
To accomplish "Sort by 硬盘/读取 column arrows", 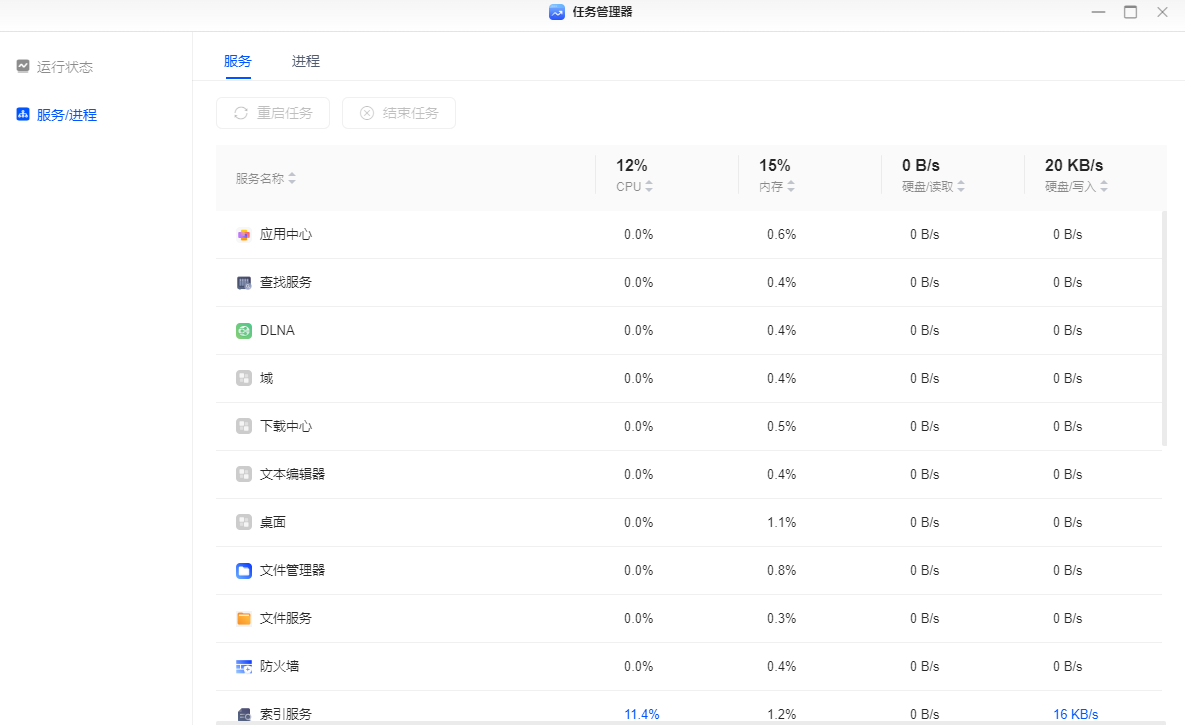I will pos(961,186).
